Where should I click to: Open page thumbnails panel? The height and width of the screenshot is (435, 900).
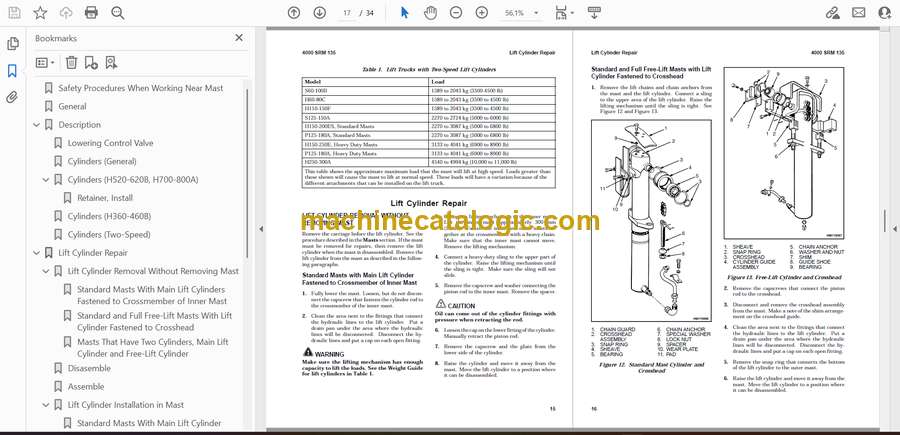pos(13,44)
